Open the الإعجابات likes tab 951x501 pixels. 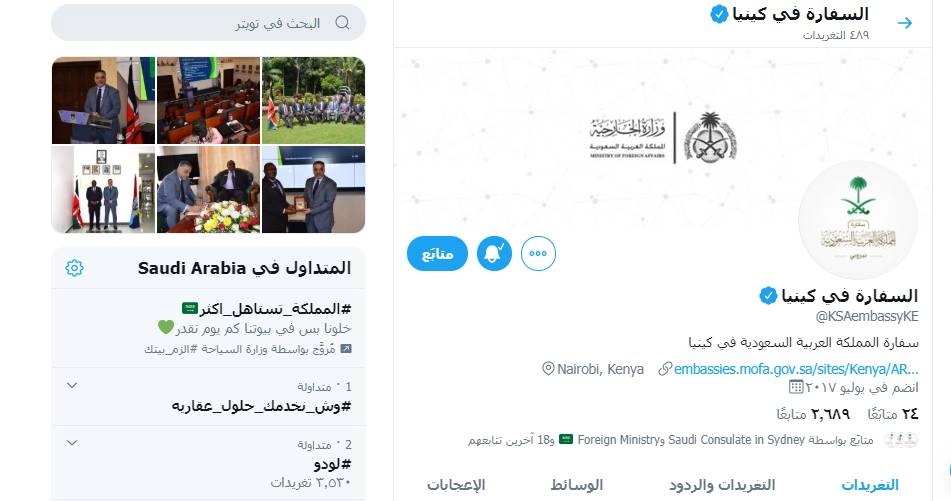point(456,485)
